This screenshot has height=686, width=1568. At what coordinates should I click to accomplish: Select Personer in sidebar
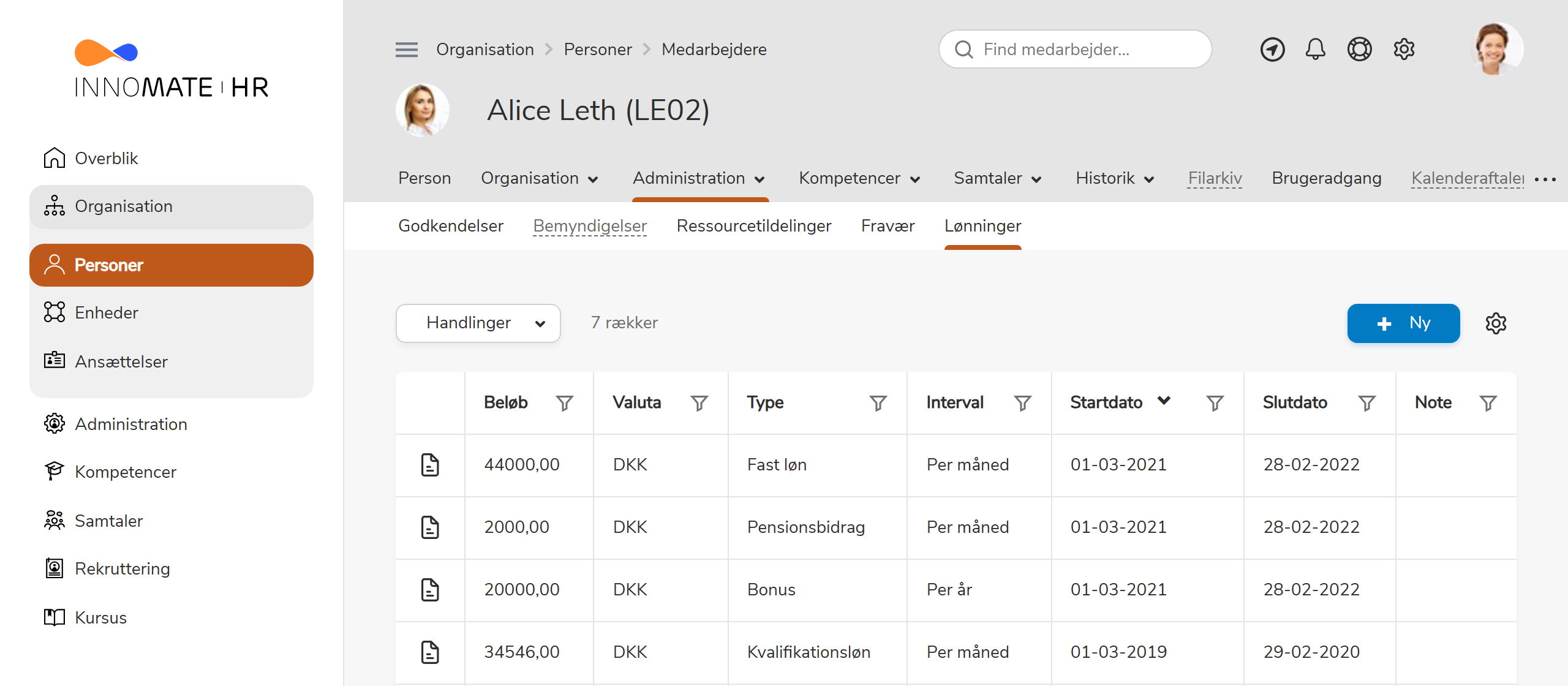[171, 265]
